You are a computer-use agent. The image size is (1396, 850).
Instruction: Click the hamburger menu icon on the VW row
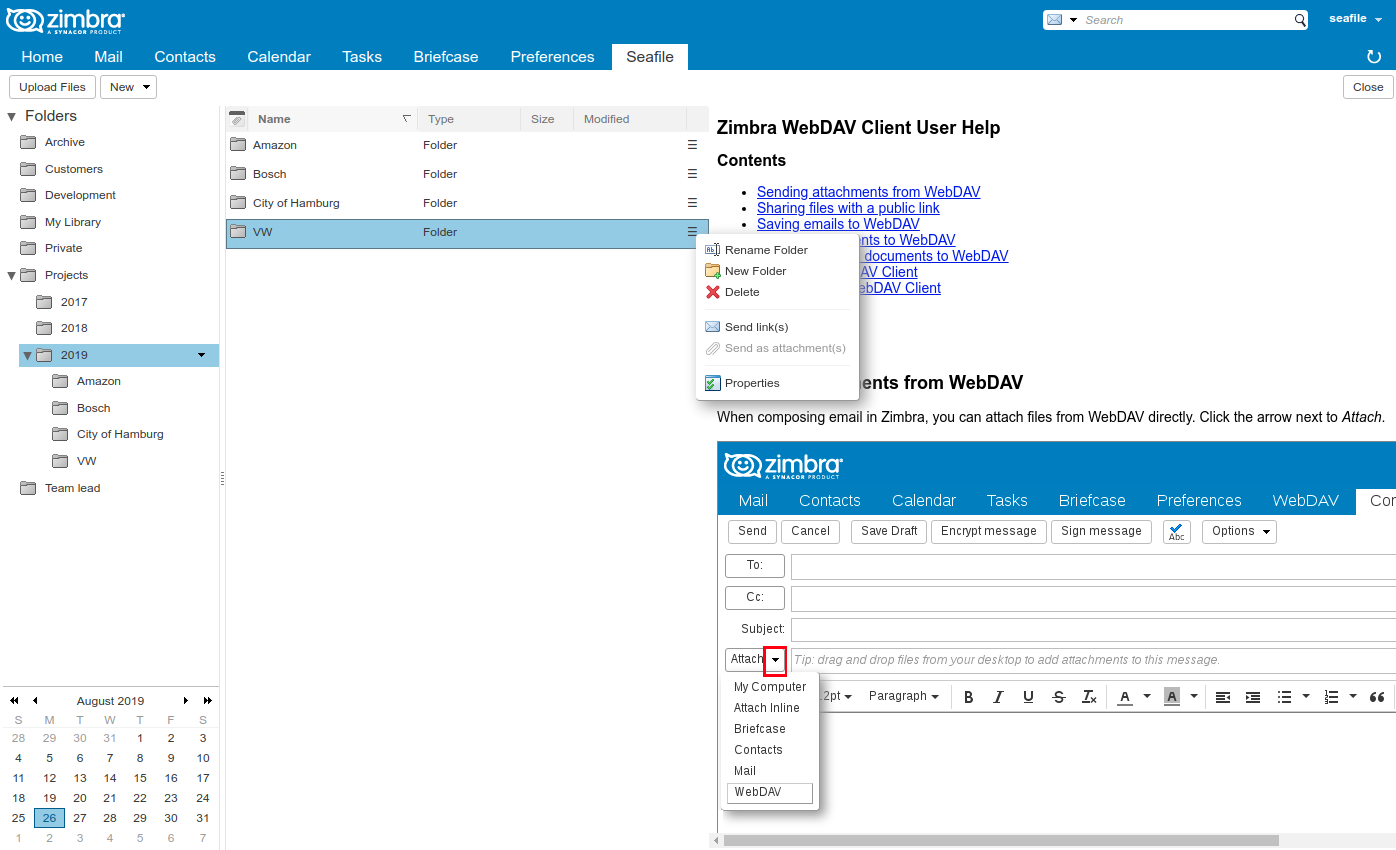pyautogui.click(x=692, y=232)
